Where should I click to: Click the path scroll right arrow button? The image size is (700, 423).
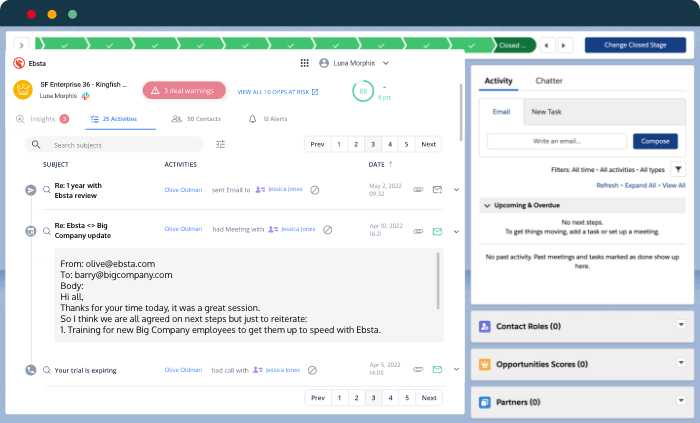tap(565, 45)
